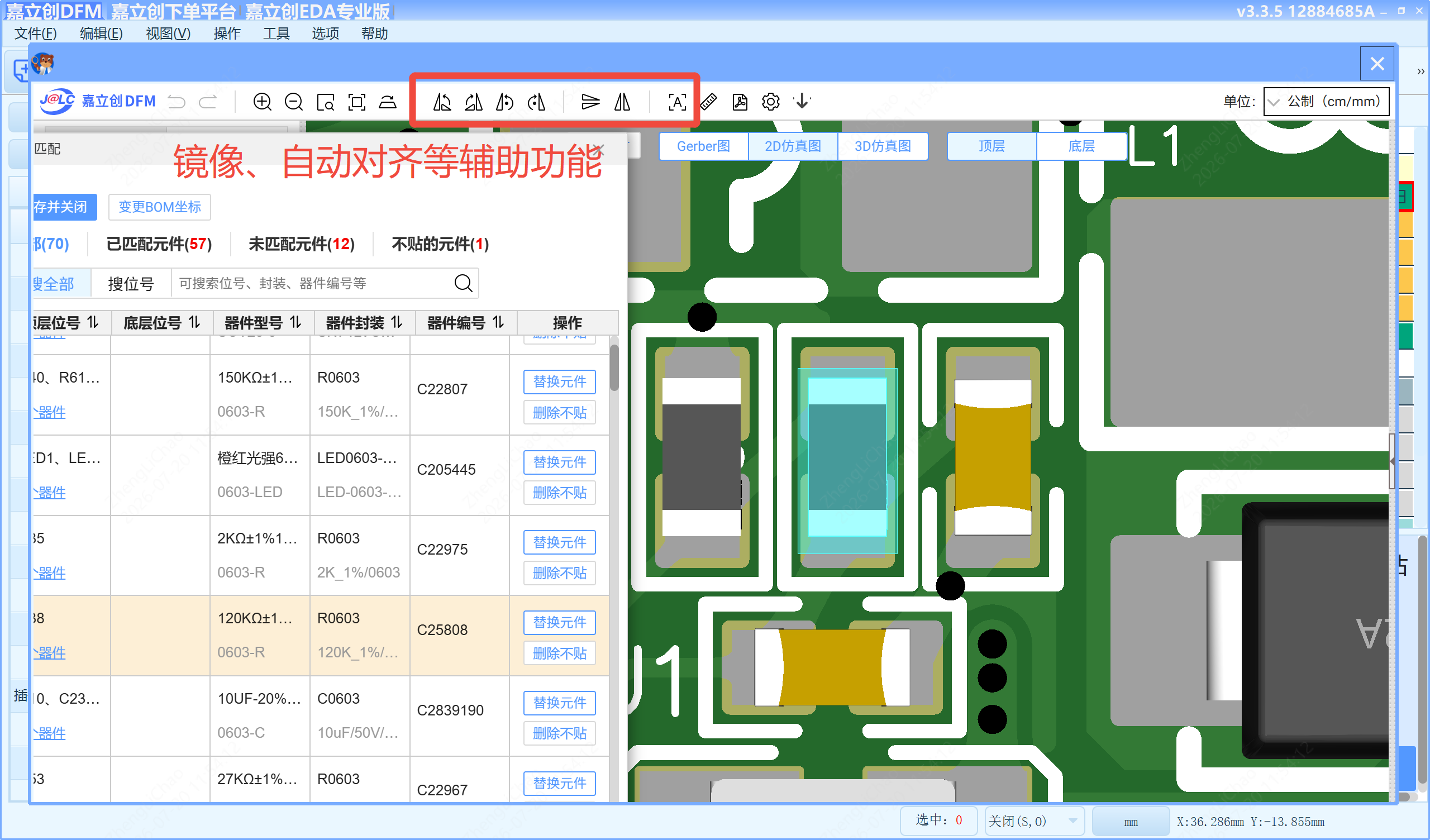The width and height of the screenshot is (1430, 840).
Task: Zoom in with the plus magnifier icon
Action: point(262,102)
